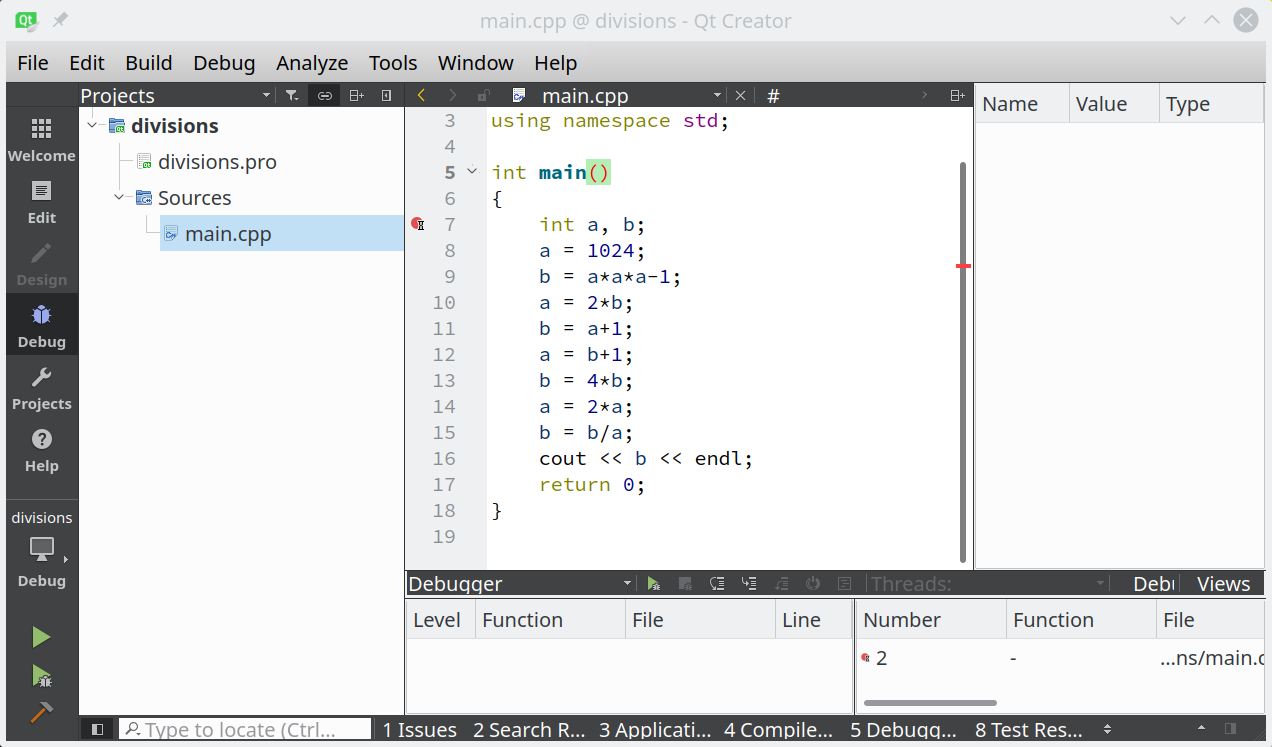
Task: Start debugging with the bug-arrow button
Action: (x=41, y=676)
